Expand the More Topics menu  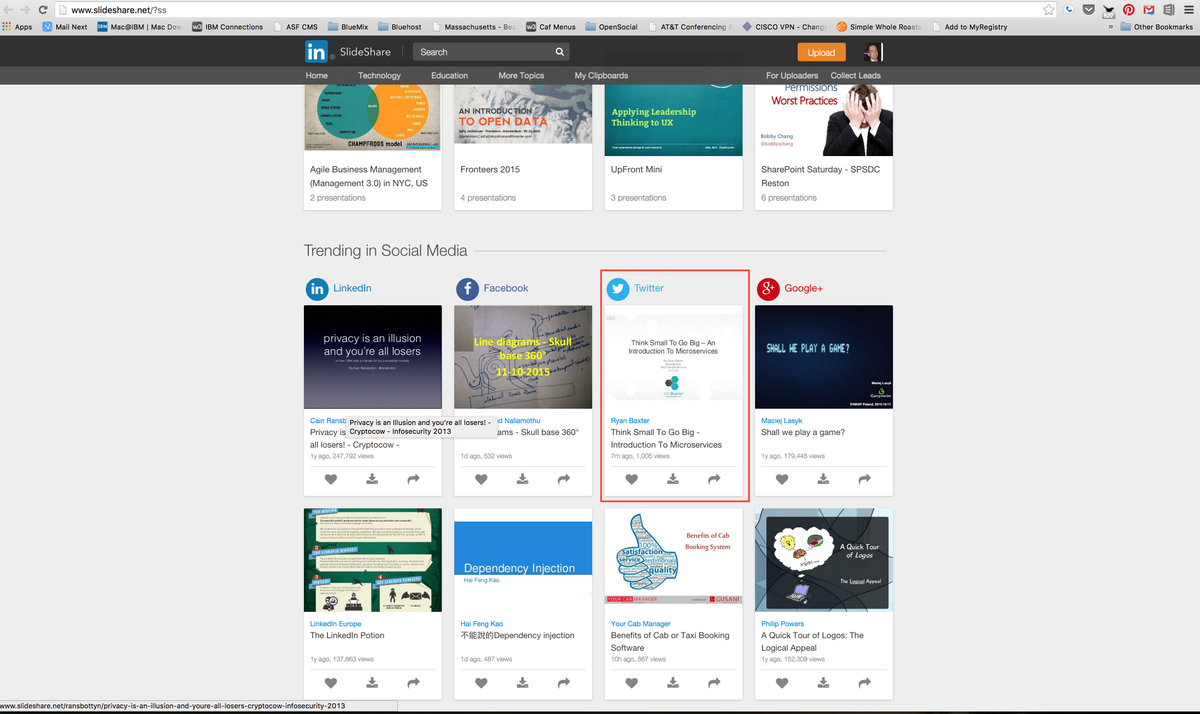[521, 75]
